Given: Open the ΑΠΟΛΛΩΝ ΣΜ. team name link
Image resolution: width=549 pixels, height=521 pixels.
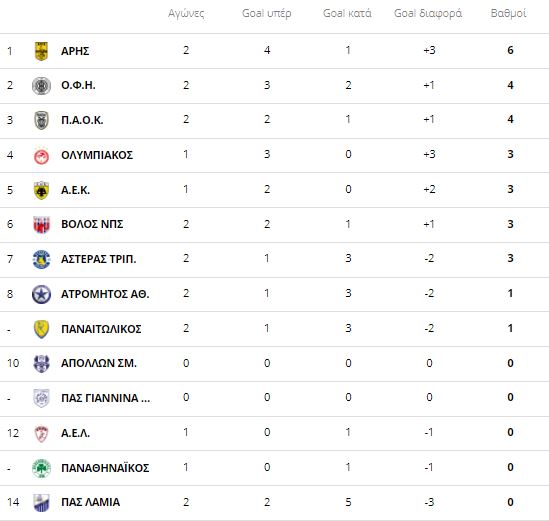Looking at the screenshot, I should tap(99, 363).
